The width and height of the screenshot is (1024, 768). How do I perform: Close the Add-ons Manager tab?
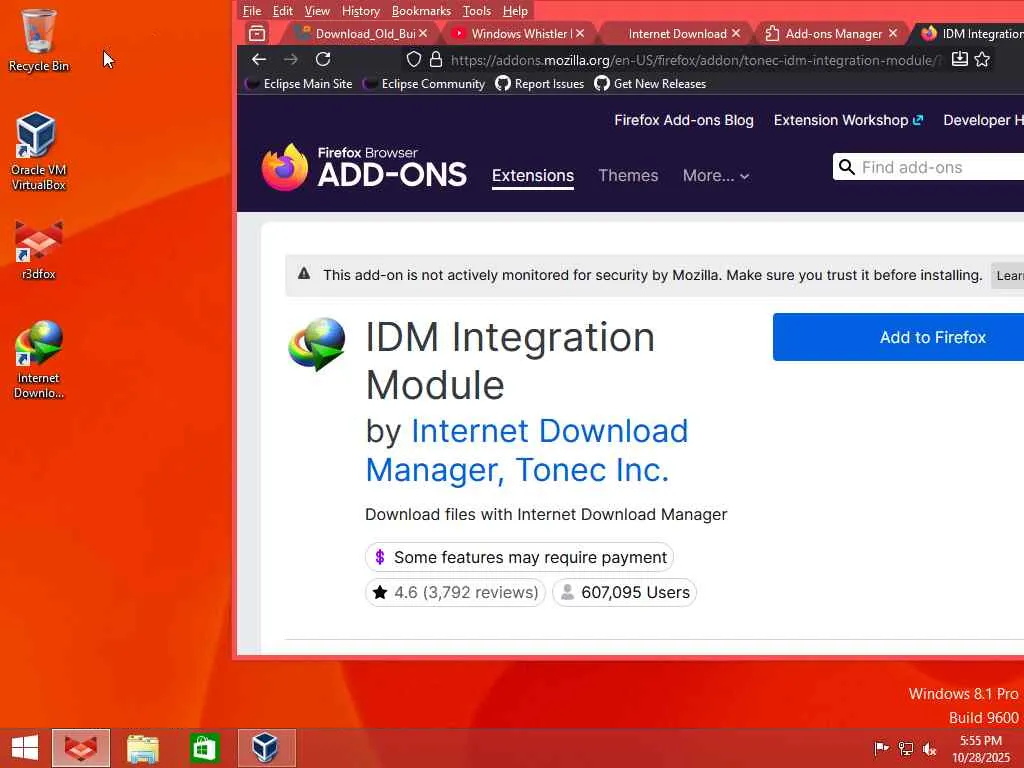893,33
